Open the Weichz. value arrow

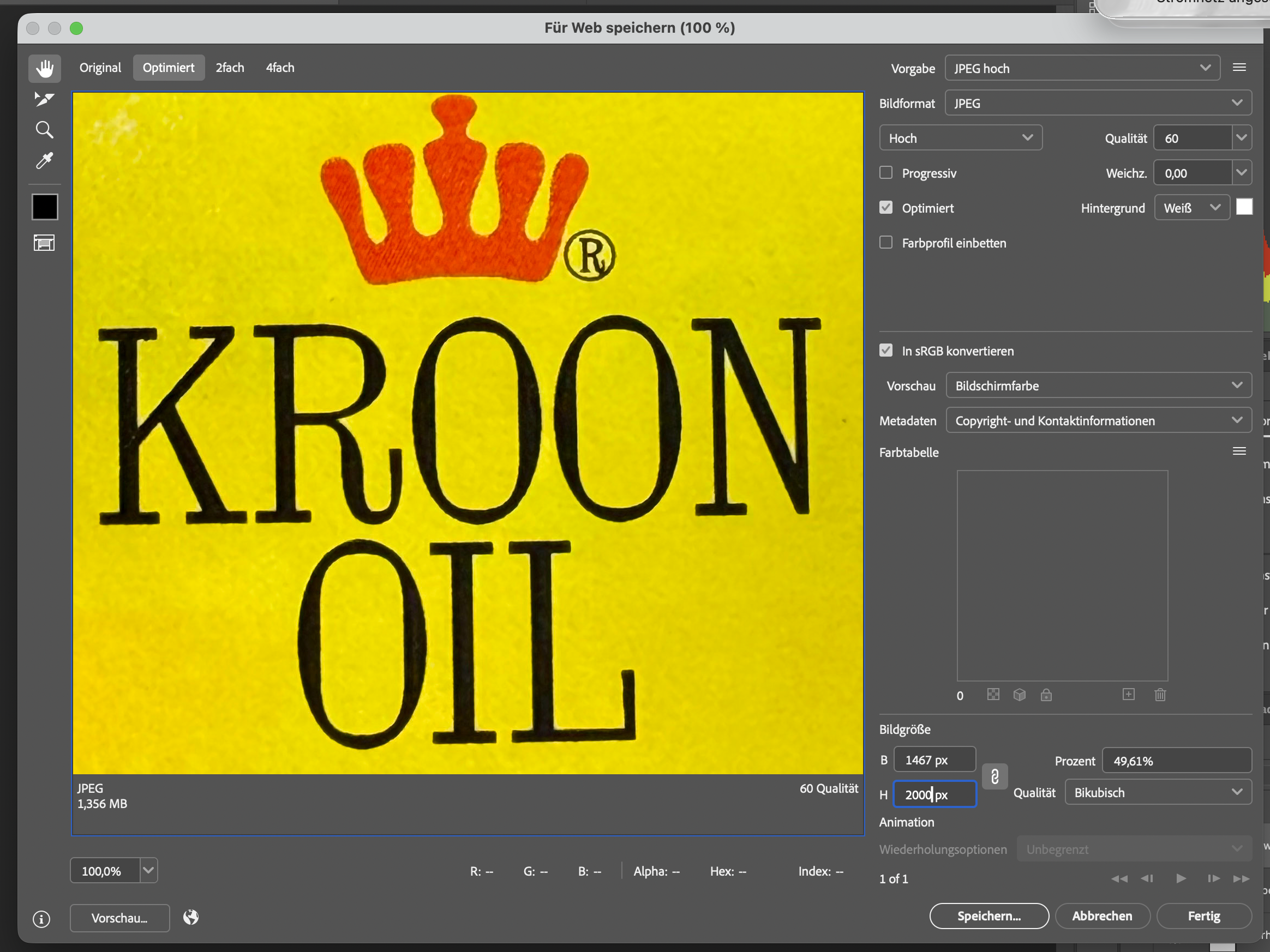tap(1241, 173)
